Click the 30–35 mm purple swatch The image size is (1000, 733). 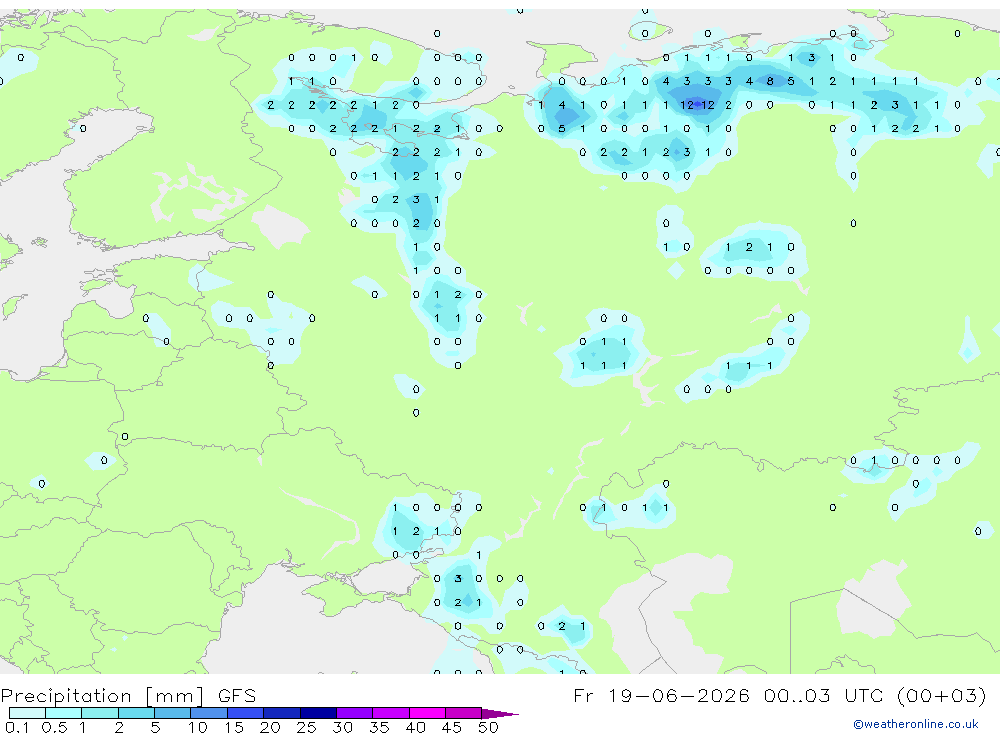tap(355, 713)
